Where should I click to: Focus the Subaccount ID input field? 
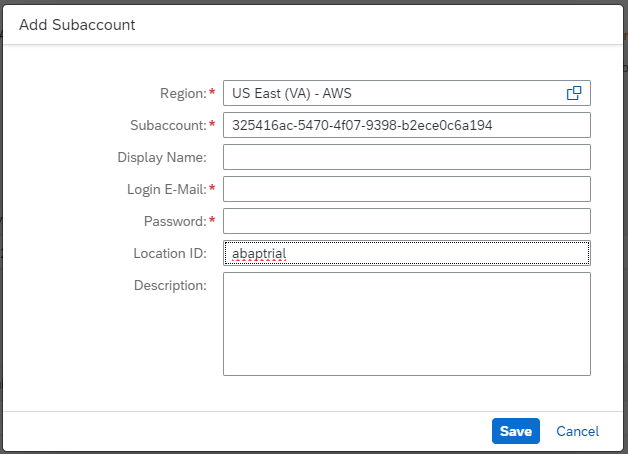coord(406,125)
